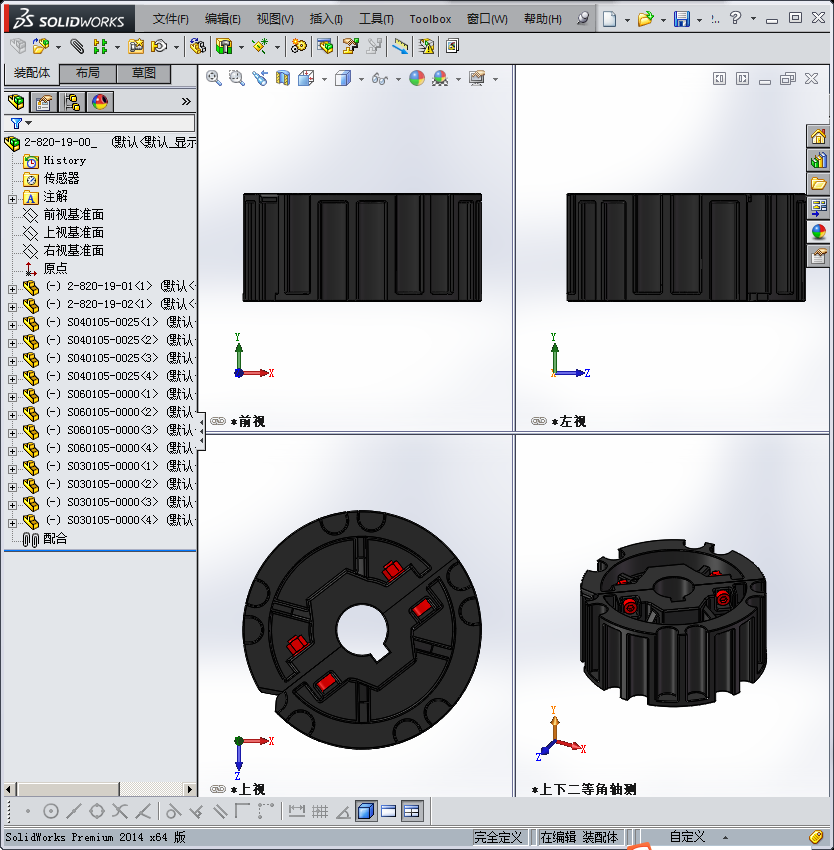Open the PropertyManager tab icon
The image size is (834, 850).
click(x=44, y=101)
